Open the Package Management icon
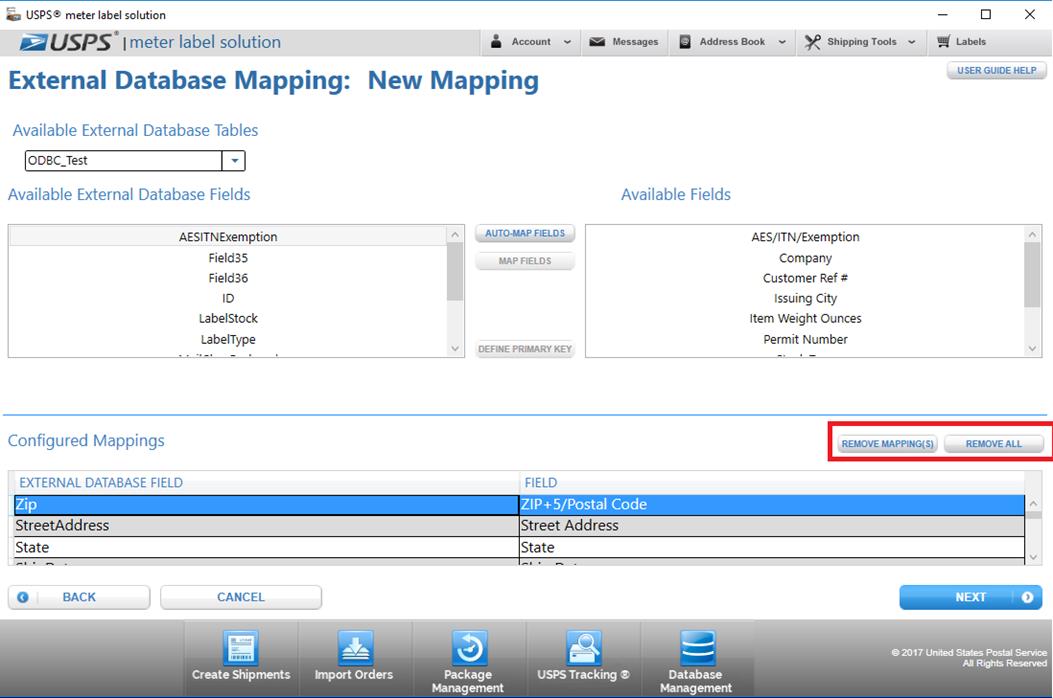This screenshot has height=698, width=1053. (469, 648)
